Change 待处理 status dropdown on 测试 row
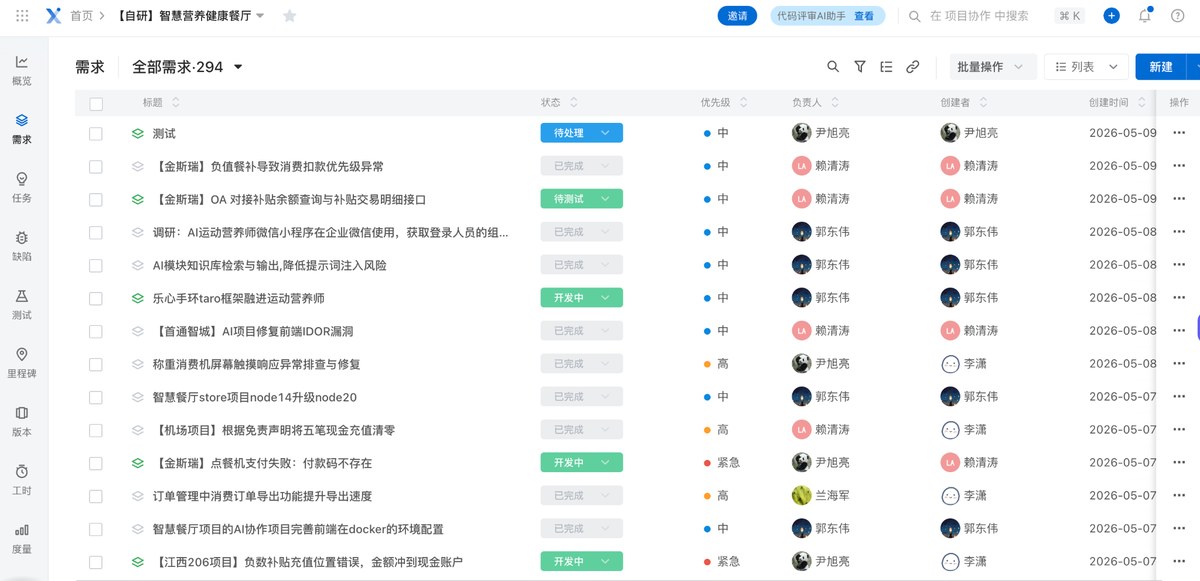This screenshot has height=581, width=1200. (x=581, y=133)
